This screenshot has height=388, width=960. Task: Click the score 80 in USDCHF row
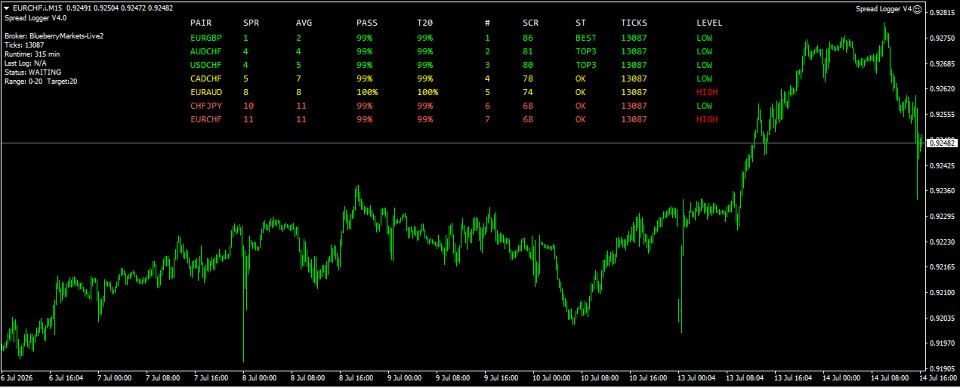pos(528,65)
